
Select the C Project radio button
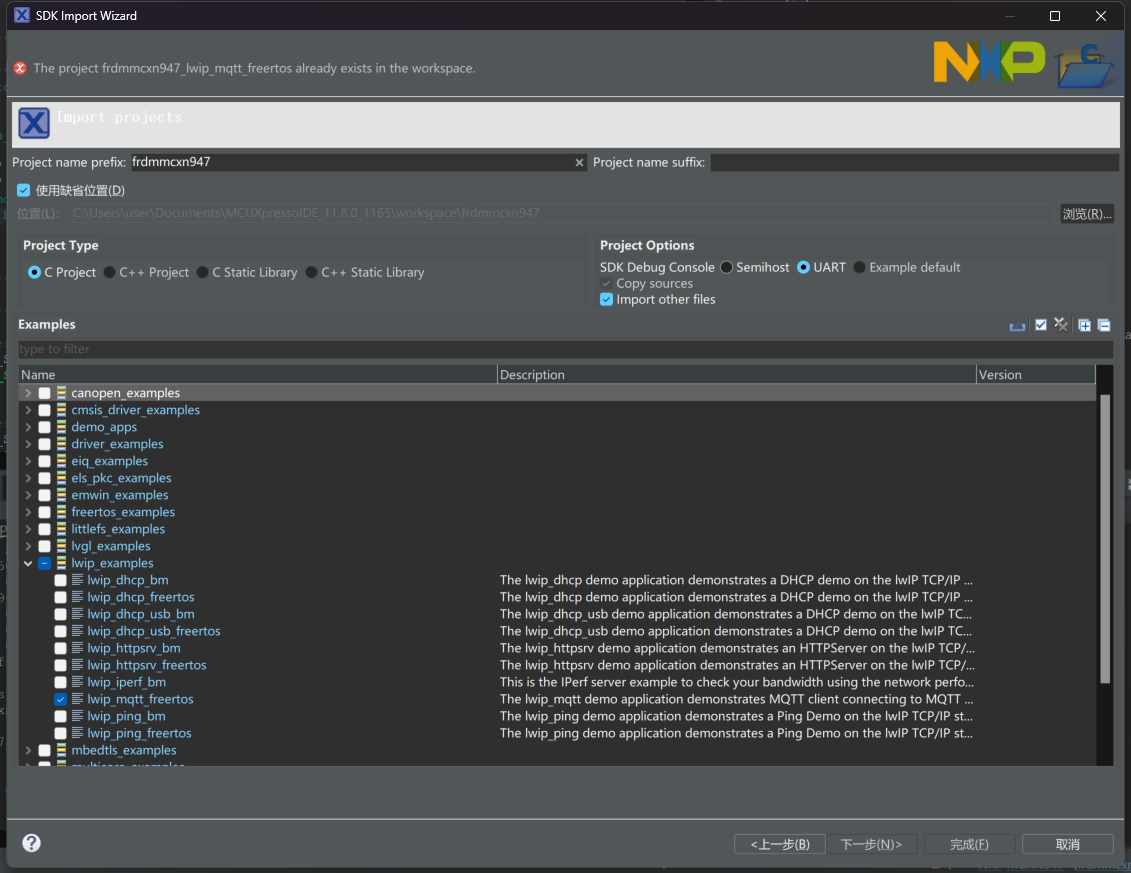[34, 272]
